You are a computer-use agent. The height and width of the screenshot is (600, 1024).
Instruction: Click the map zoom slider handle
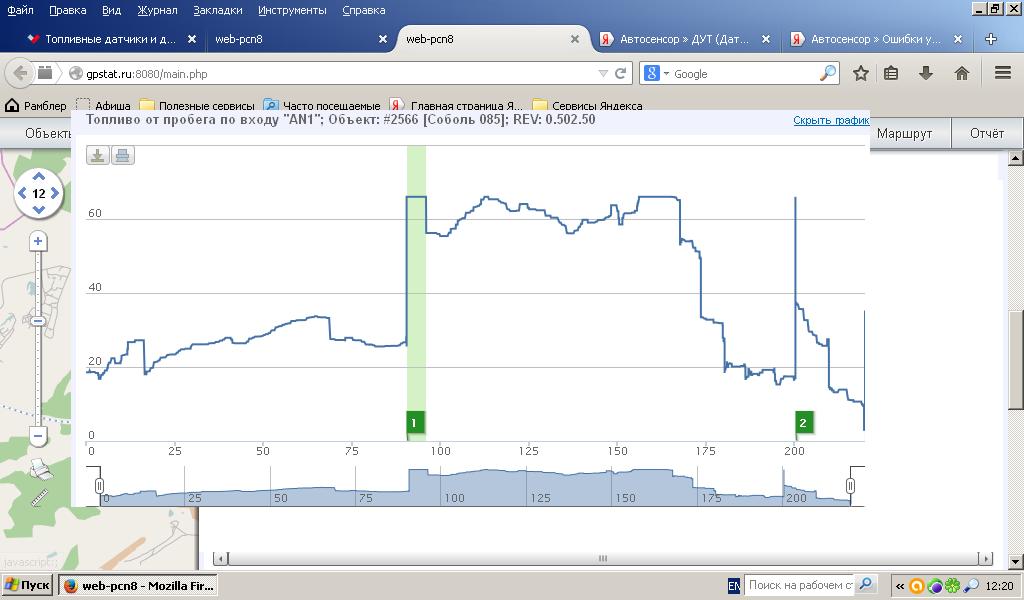pos(38,321)
